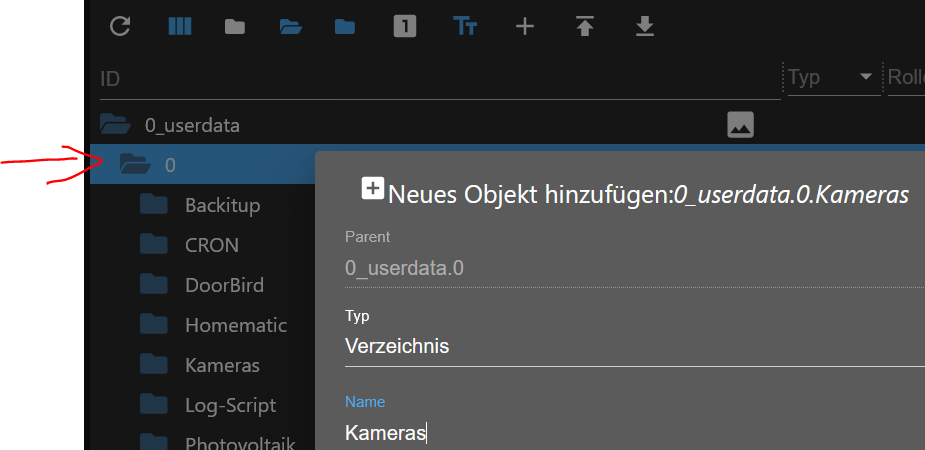Collapse all folders icon
Image resolution: width=925 pixels, height=450 pixels.
coord(235,27)
